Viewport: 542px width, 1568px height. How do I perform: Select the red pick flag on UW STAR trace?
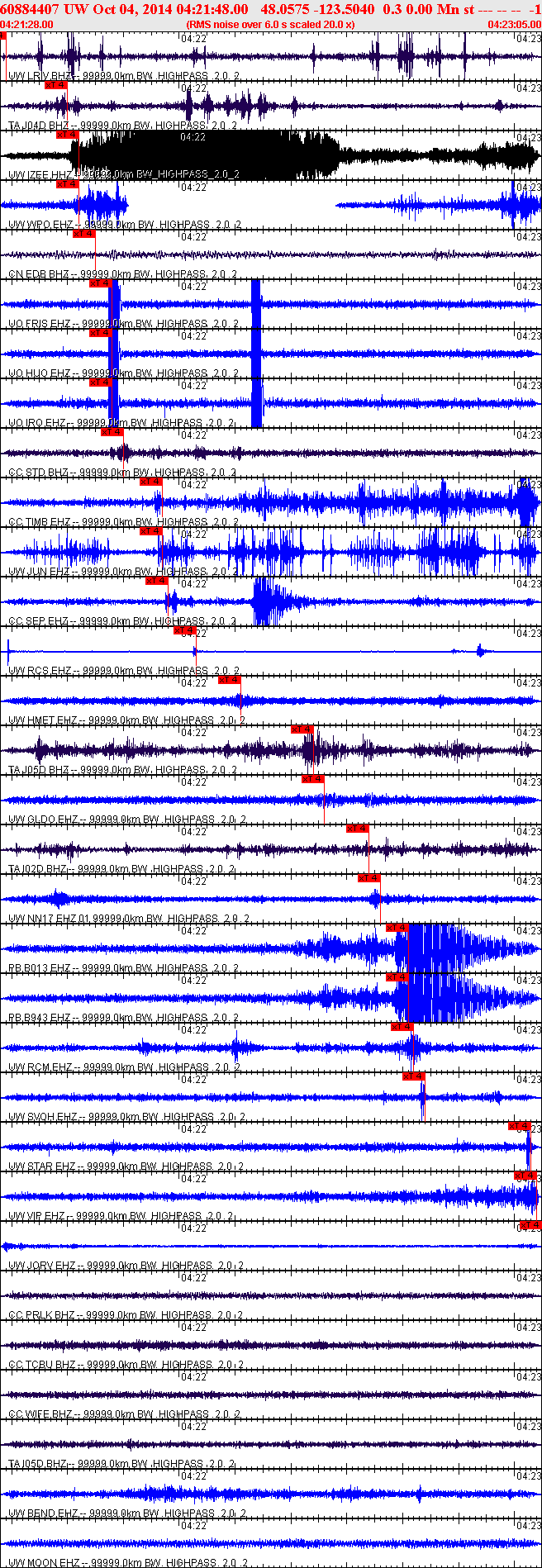point(519,1125)
